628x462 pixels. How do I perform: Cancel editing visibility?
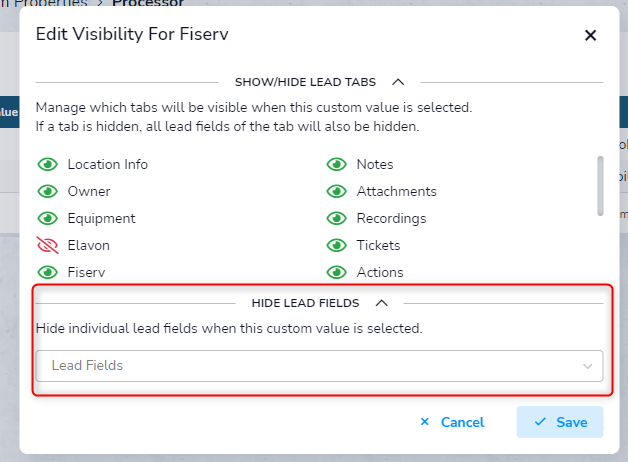pyautogui.click(x=452, y=422)
